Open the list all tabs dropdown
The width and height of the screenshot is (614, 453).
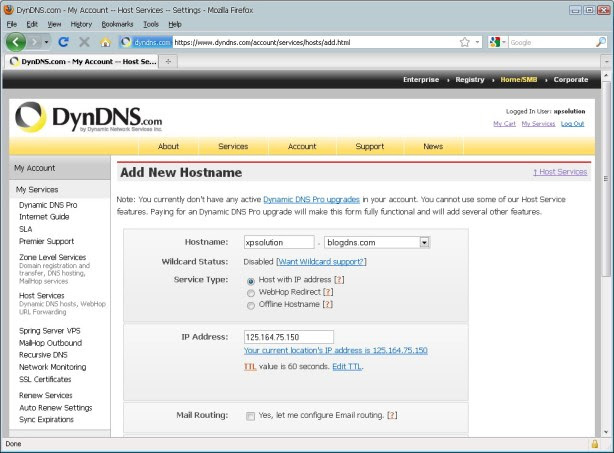(607, 61)
